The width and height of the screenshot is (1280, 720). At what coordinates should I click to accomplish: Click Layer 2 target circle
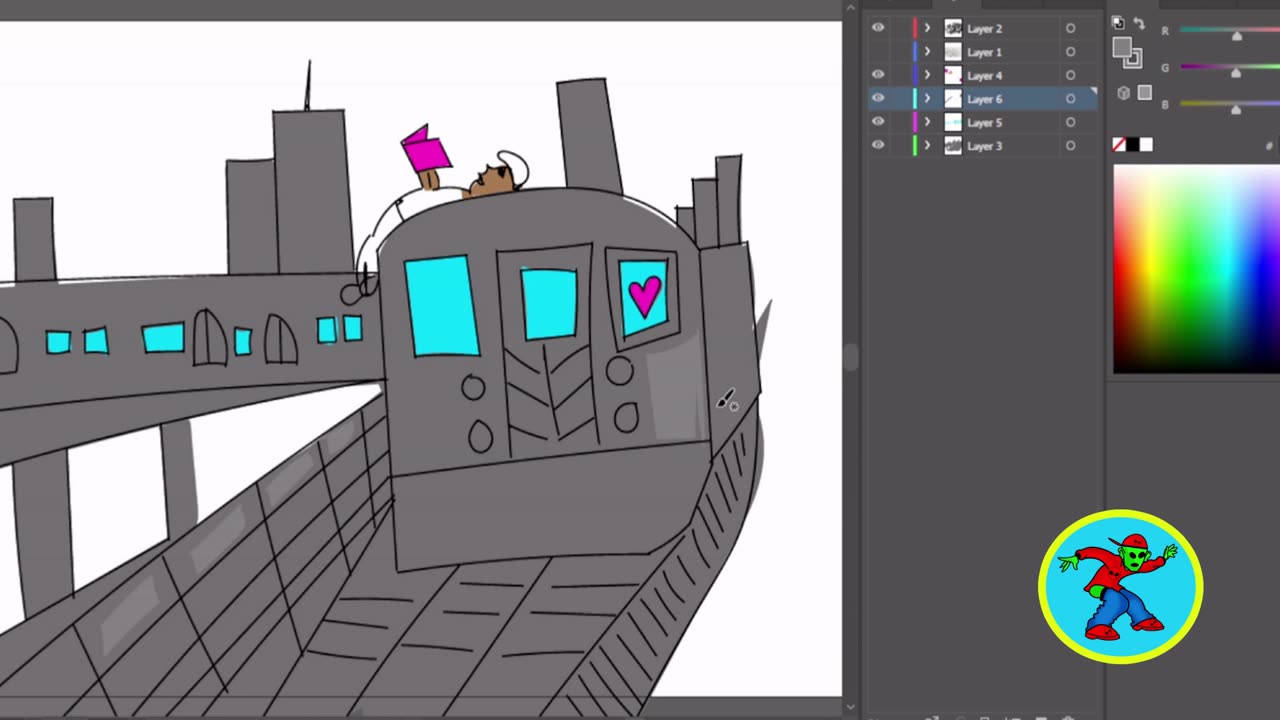click(1070, 29)
